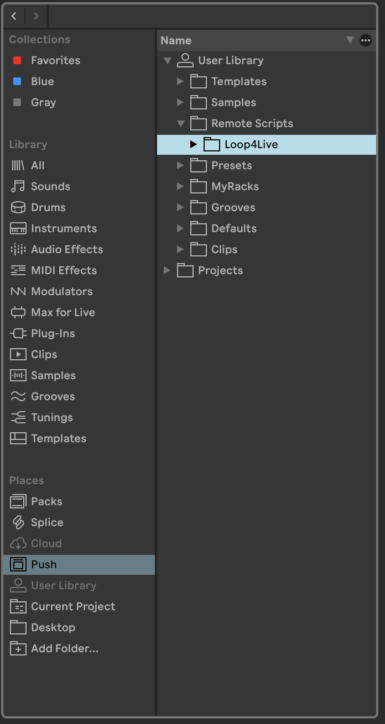Click the Name column header

click(x=176, y=41)
